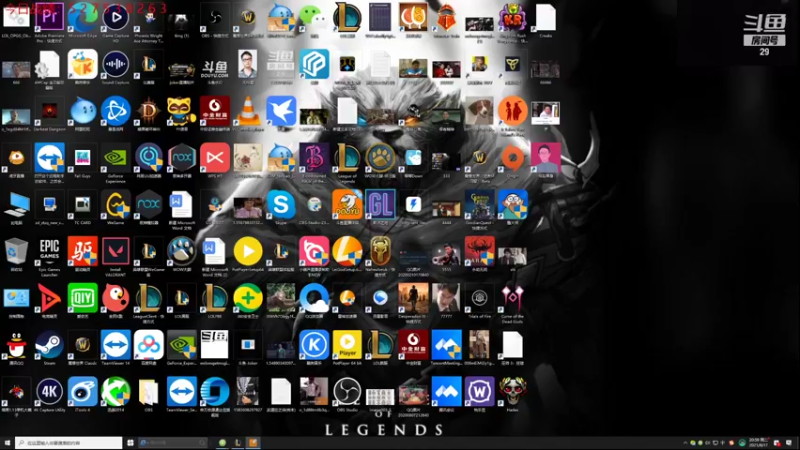Select the VLC traffic cone icon
The image size is (800, 450).
click(x=248, y=111)
